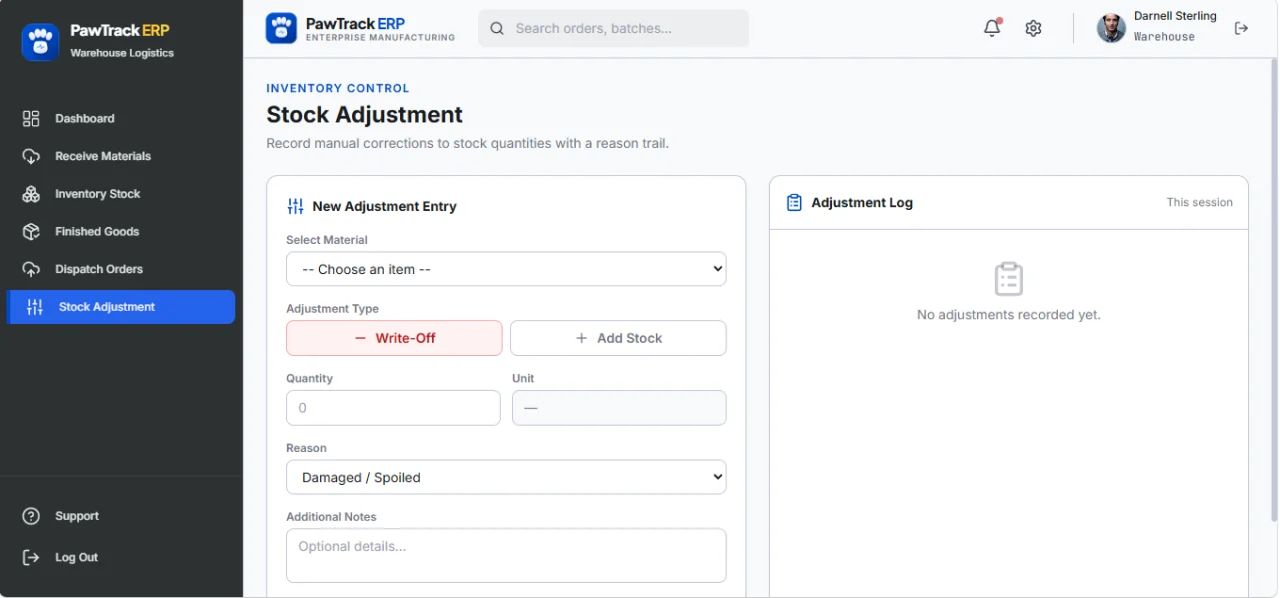Click the PawTrack paw logo in sidebar

tap(41, 41)
